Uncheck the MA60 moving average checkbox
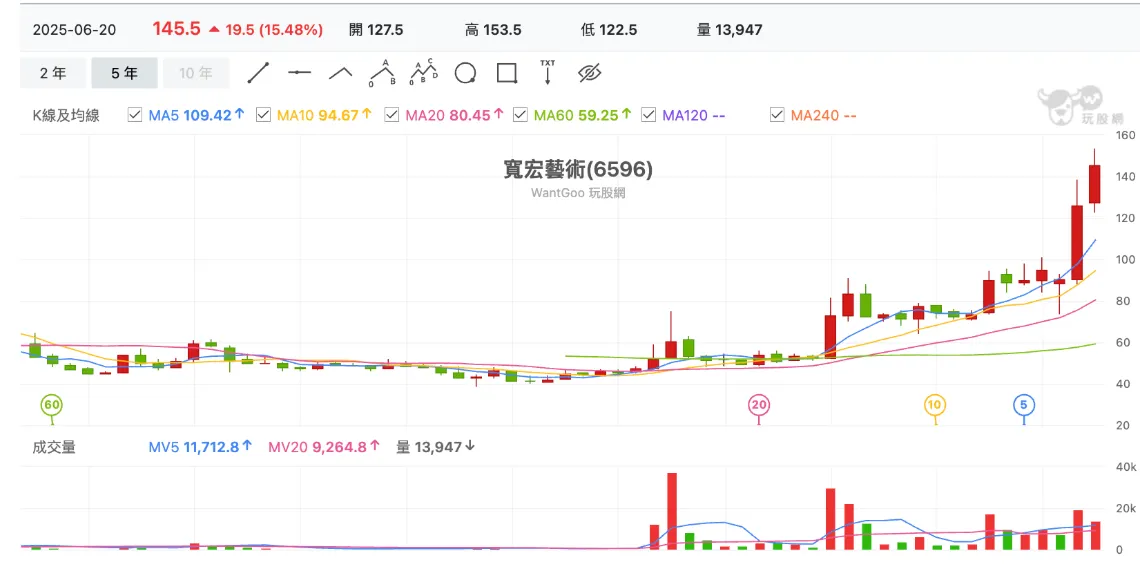Image resolution: width=1140 pixels, height=574 pixels. click(x=520, y=115)
